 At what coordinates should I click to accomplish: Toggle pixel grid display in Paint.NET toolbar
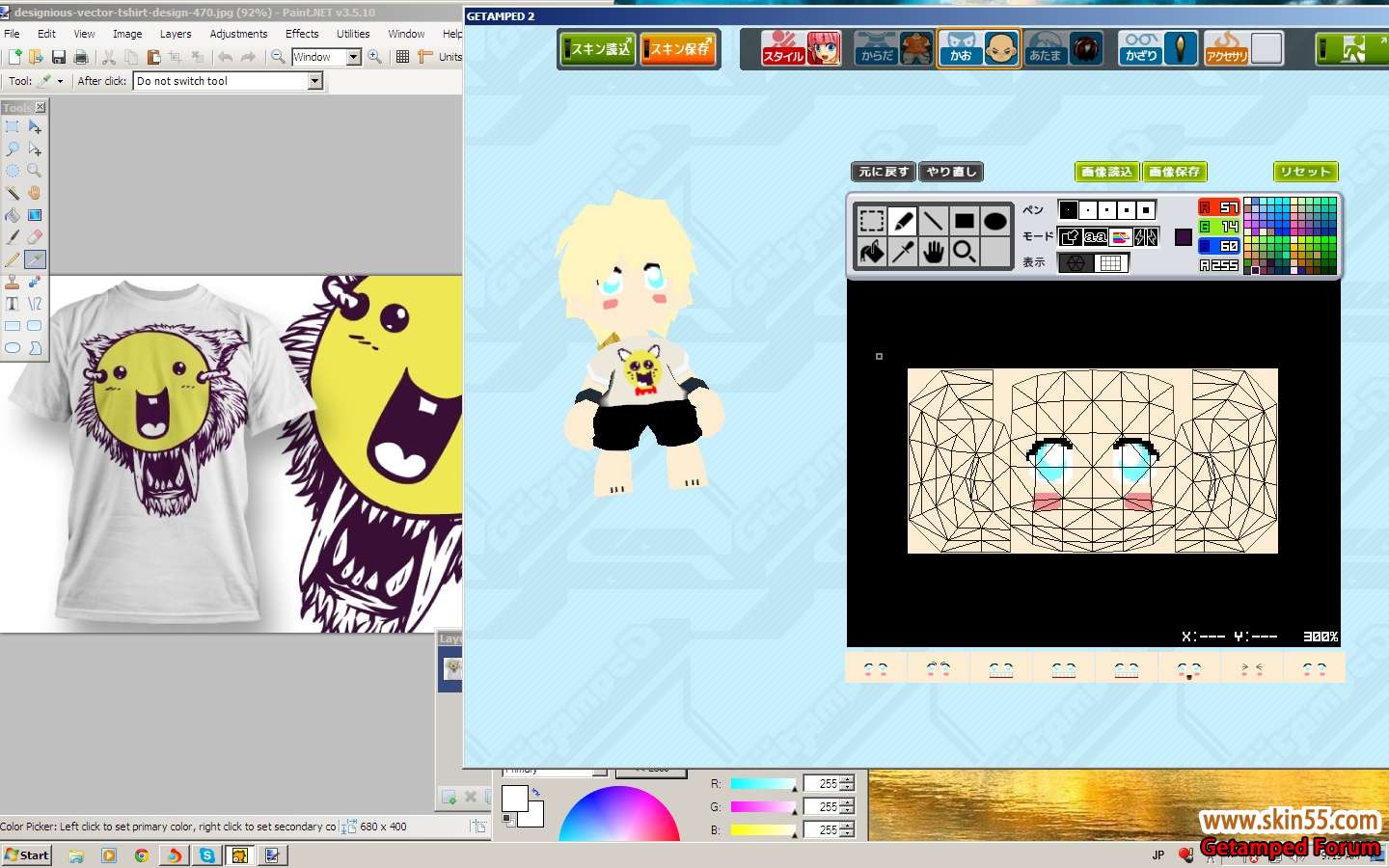tap(402, 57)
